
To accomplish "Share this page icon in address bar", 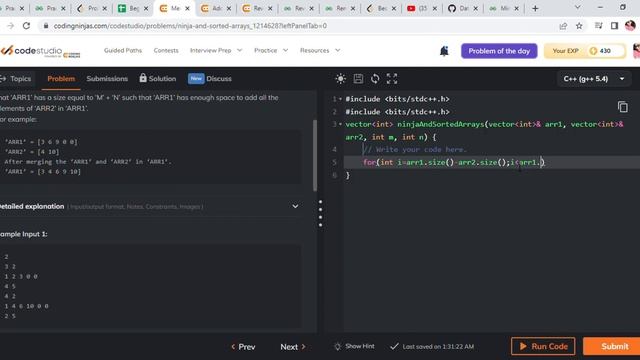I will point(563,26).
